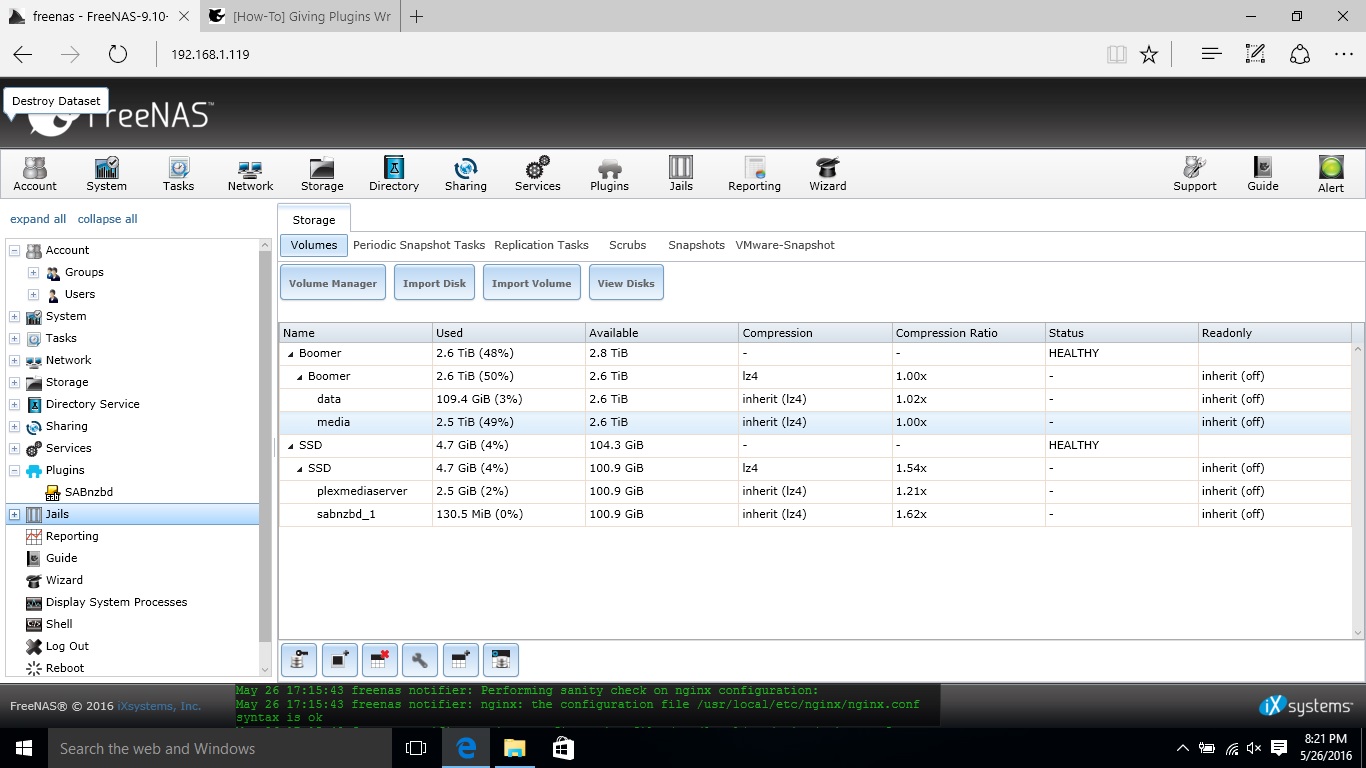This screenshot has width=1366, height=768.
Task: Add page to favorites with star icon
Action: click(1149, 54)
